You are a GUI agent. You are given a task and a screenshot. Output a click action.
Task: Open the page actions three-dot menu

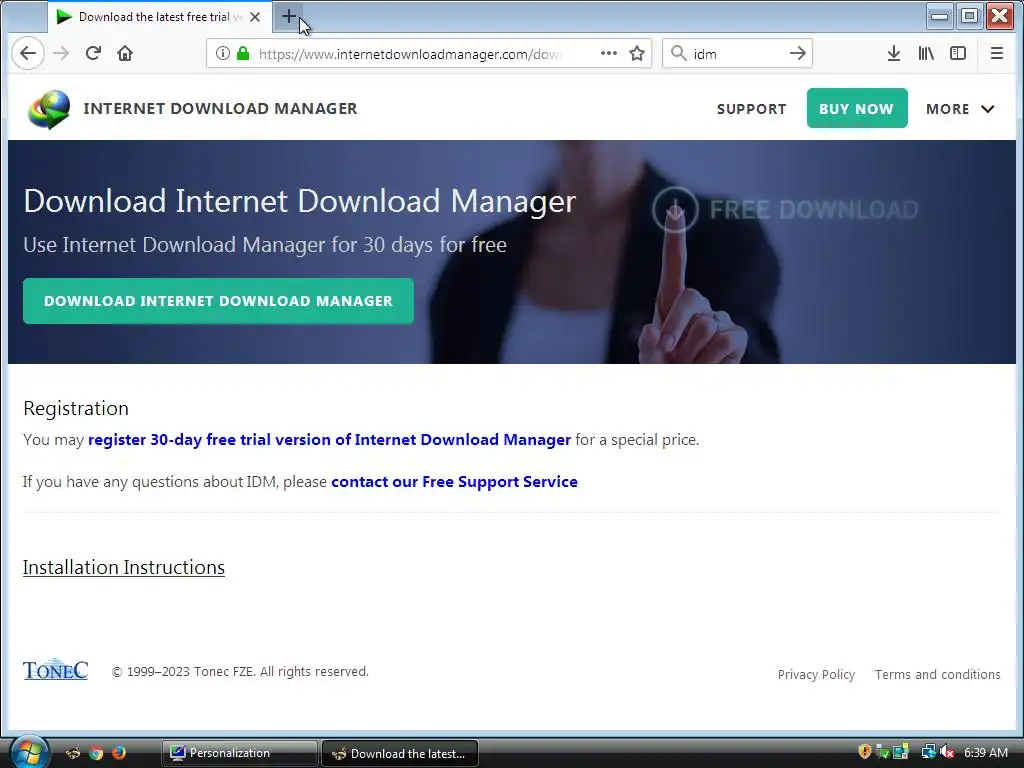tap(609, 54)
